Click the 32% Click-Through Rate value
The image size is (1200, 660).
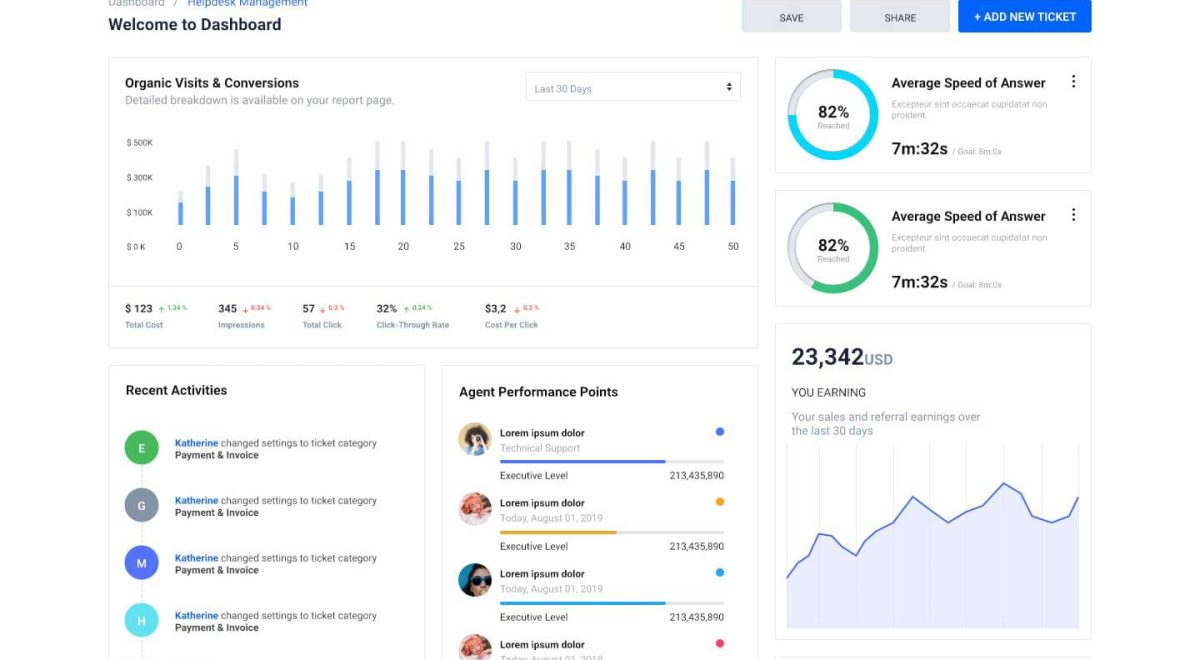pyautogui.click(x=386, y=309)
